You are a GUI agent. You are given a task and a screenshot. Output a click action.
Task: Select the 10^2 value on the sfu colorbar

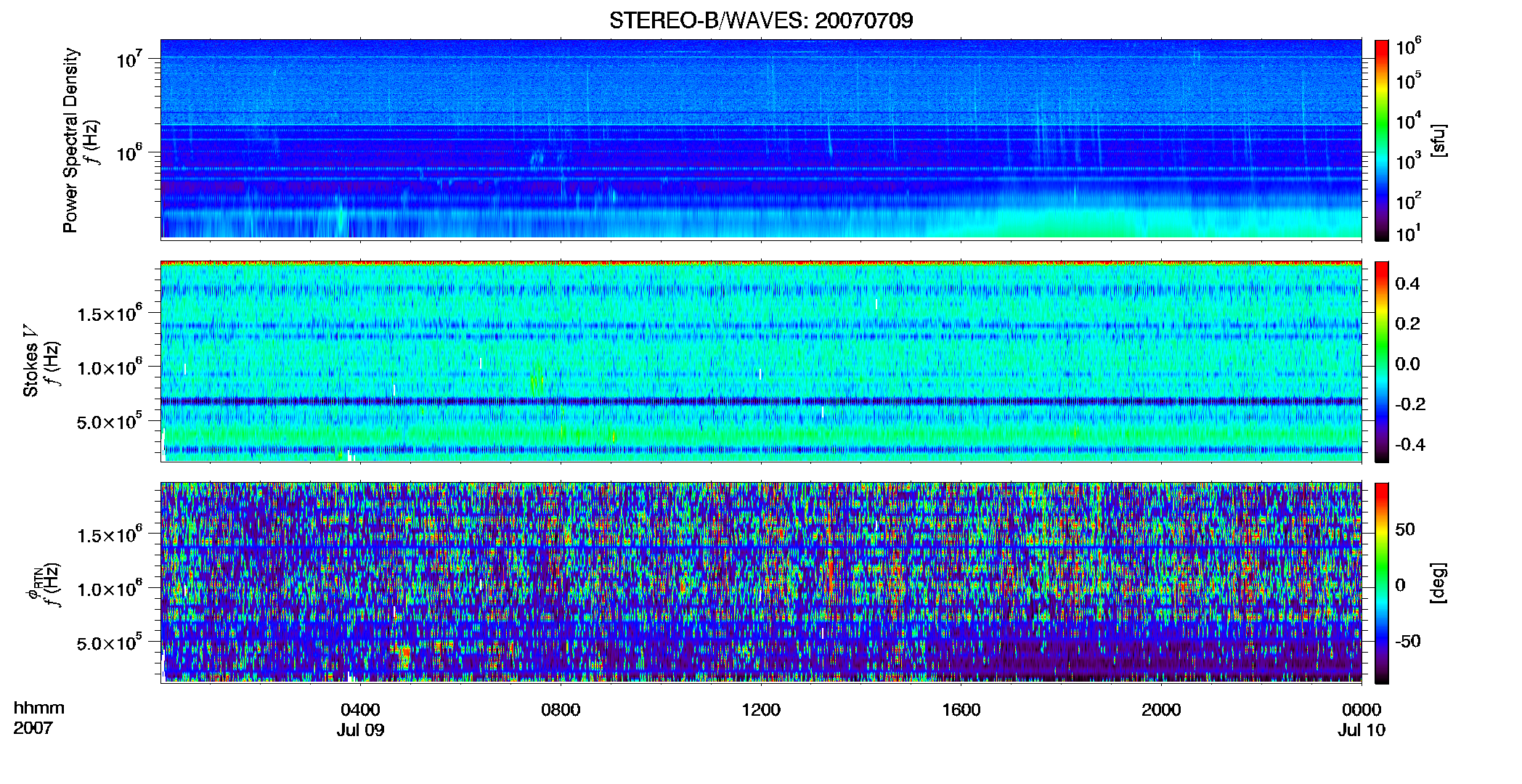1408,200
